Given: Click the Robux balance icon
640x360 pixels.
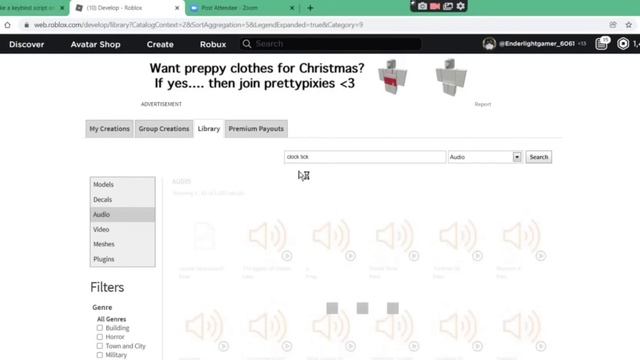Looking at the screenshot, I should pos(623,44).
